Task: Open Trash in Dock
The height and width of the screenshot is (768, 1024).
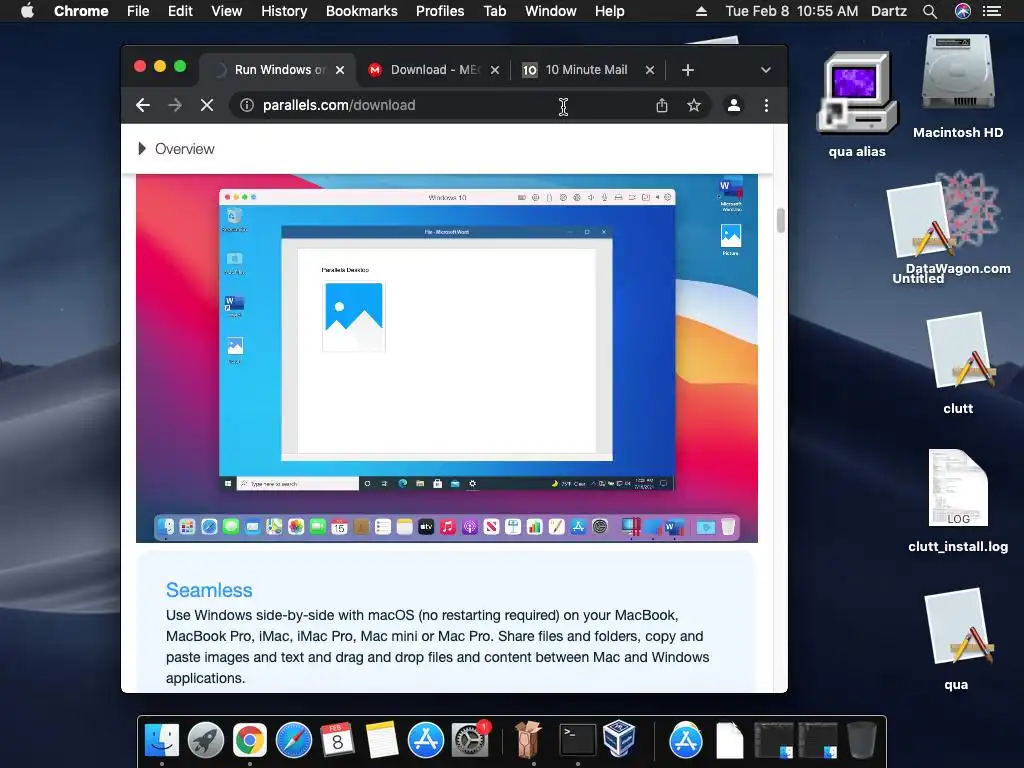Action: [x=861, y=740]
